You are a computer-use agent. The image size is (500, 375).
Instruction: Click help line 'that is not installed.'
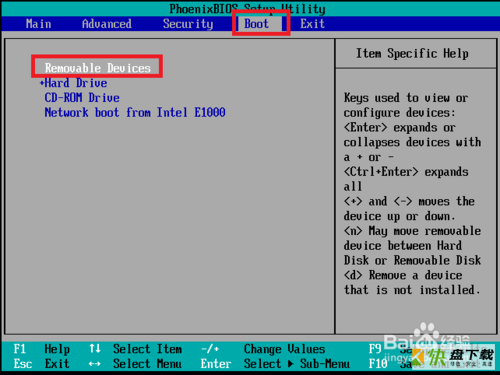412,290
